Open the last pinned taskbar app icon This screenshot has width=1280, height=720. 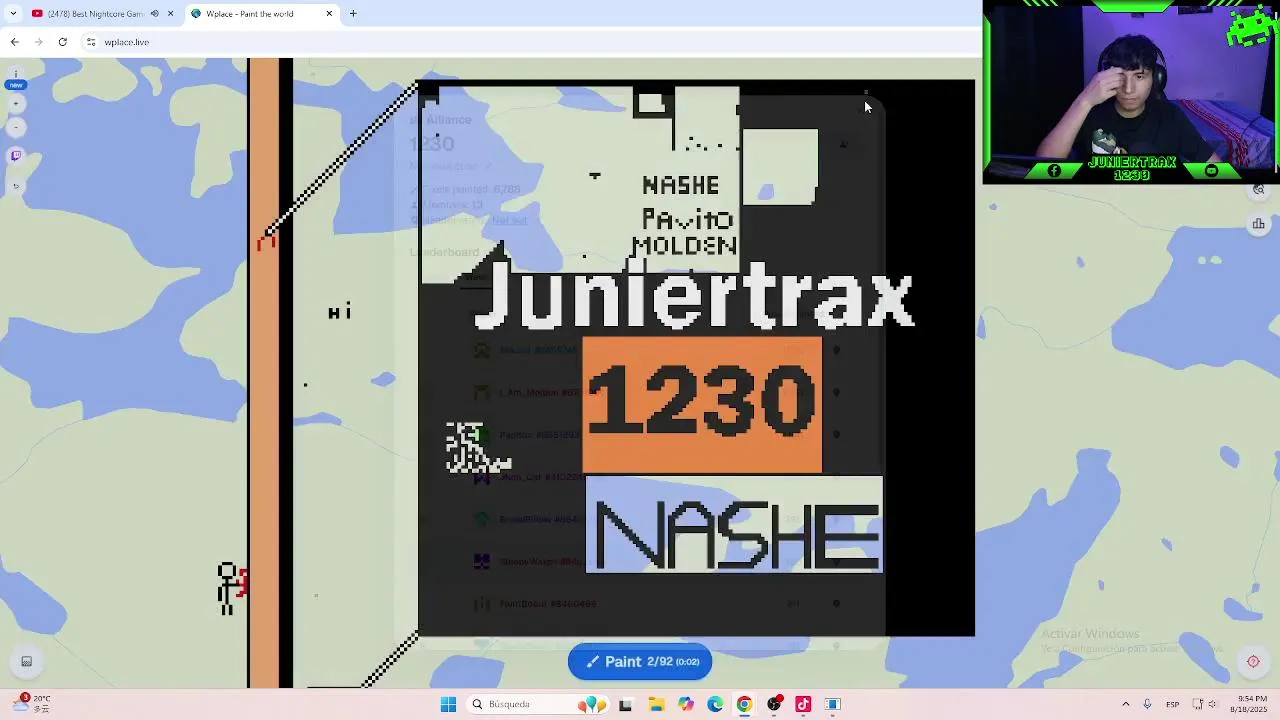click(x=832, y=704)
